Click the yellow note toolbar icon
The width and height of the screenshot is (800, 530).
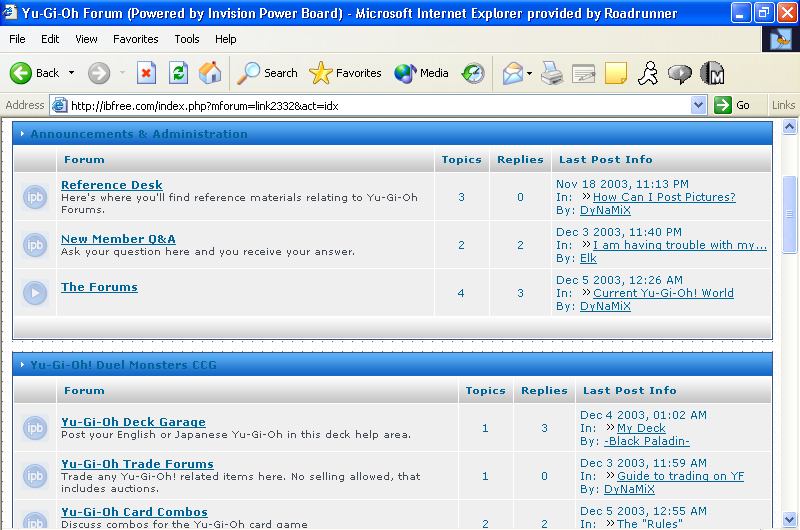[x=616, y=73]
